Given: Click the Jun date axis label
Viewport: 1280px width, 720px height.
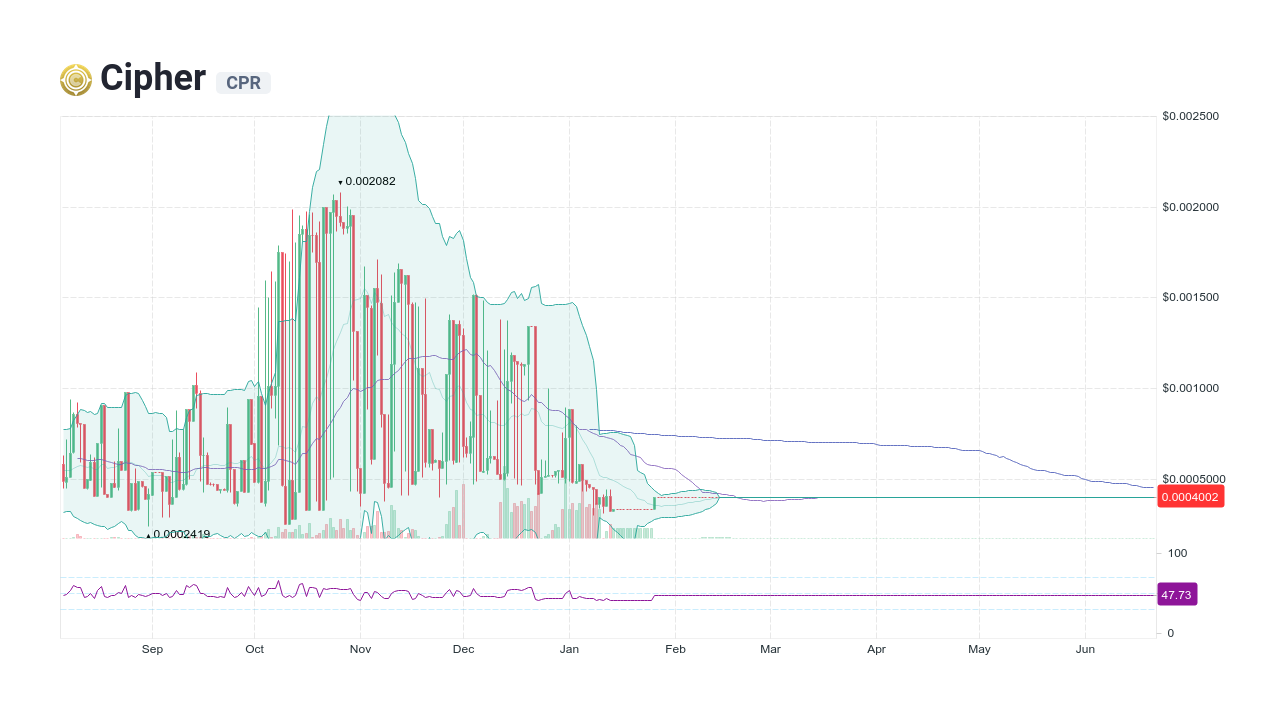Looking at the screenshot, I should (1085, 649).
